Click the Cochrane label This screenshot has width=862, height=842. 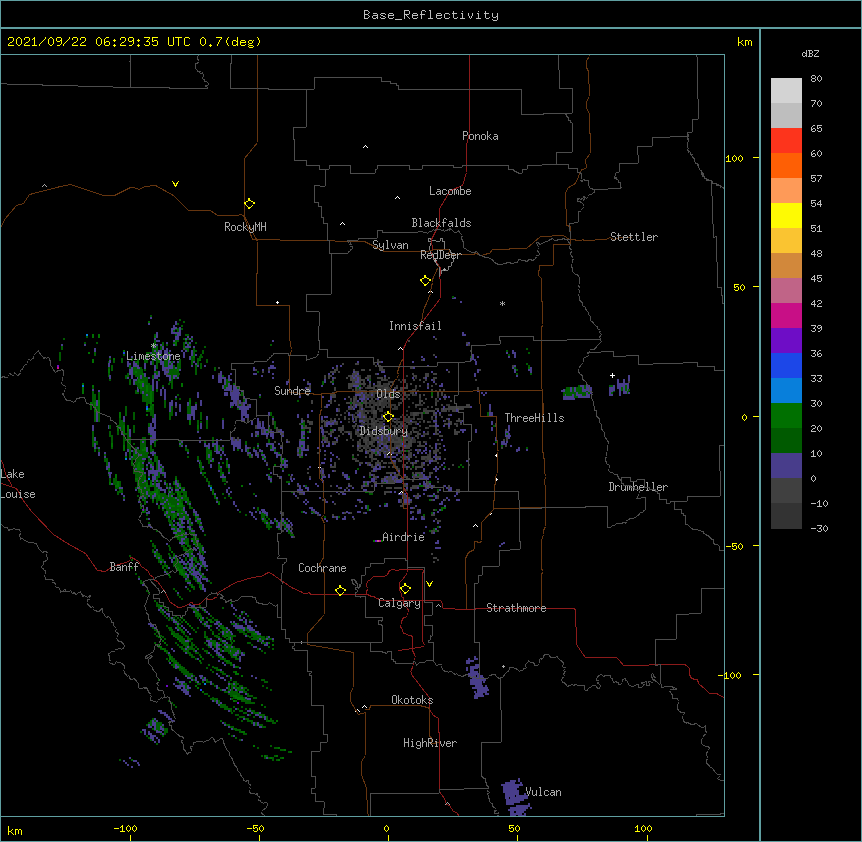322,568
